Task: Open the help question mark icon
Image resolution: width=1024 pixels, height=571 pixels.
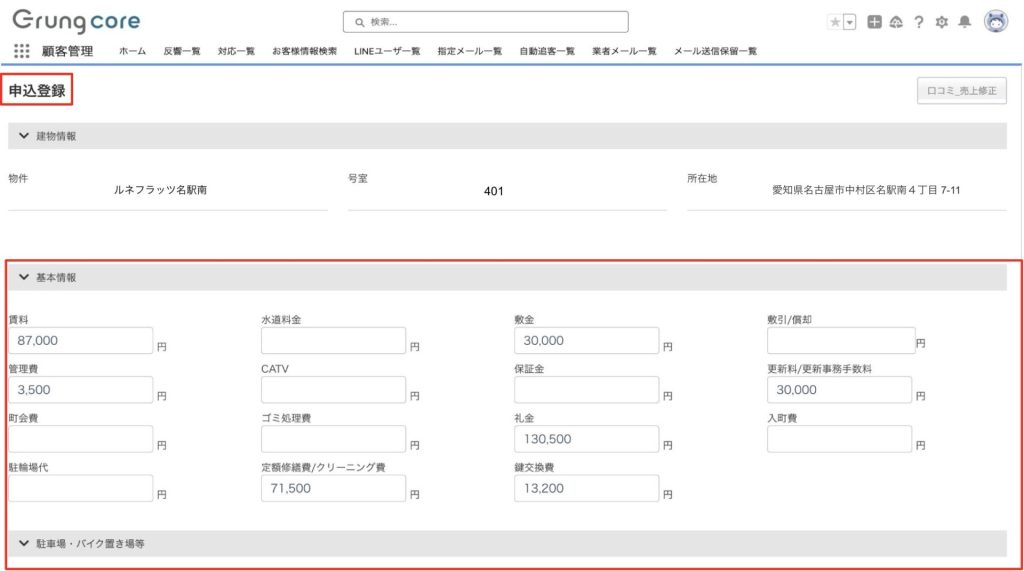Action: (x=918, y=22)
